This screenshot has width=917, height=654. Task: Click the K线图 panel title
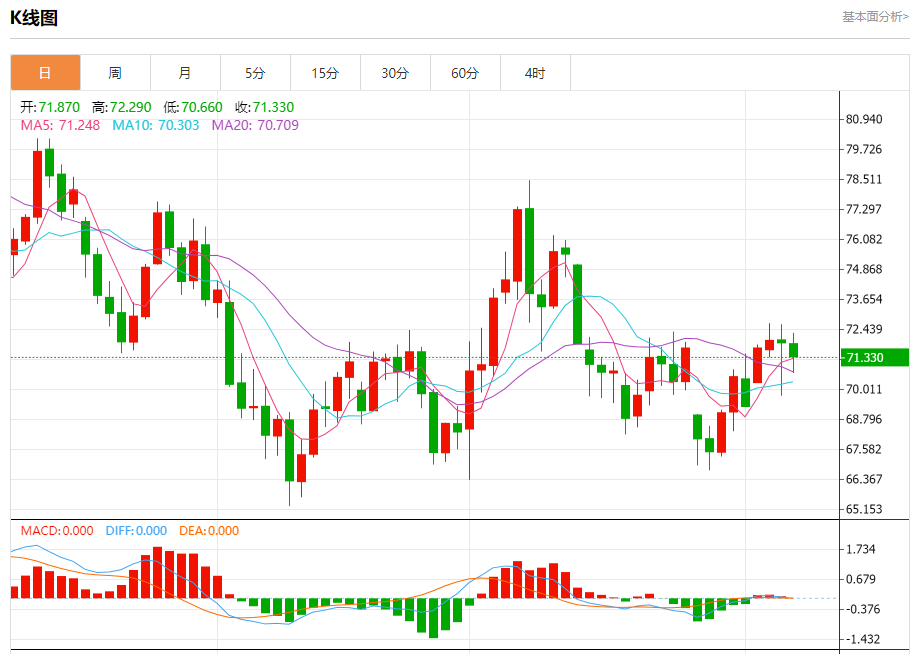(x=34, y=18)
